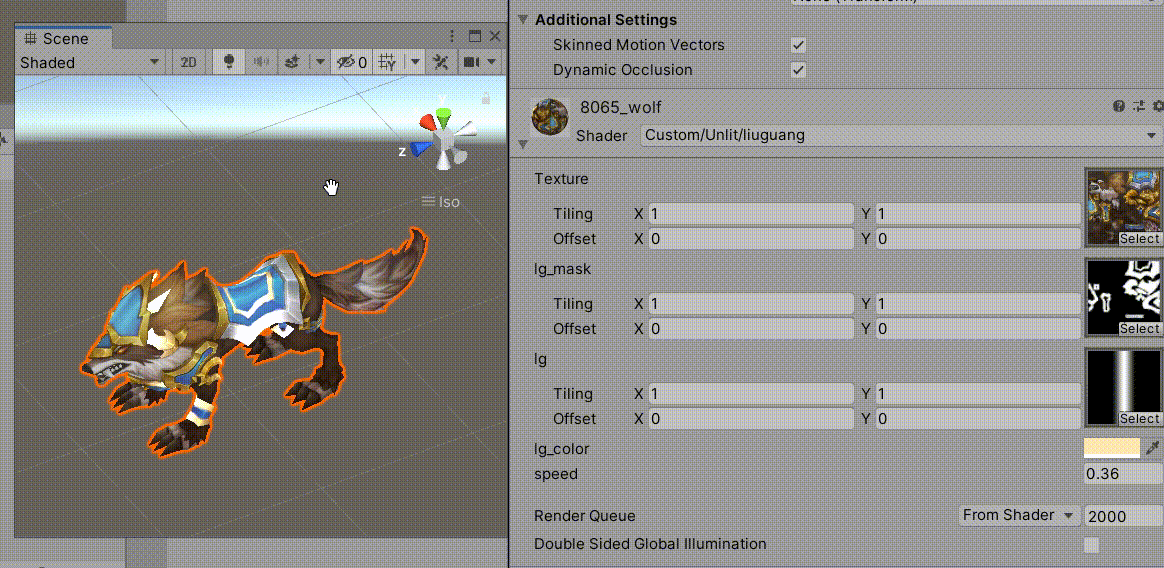Click the lg Offset Y field
Screen dimensions: 1164x568
978,419
